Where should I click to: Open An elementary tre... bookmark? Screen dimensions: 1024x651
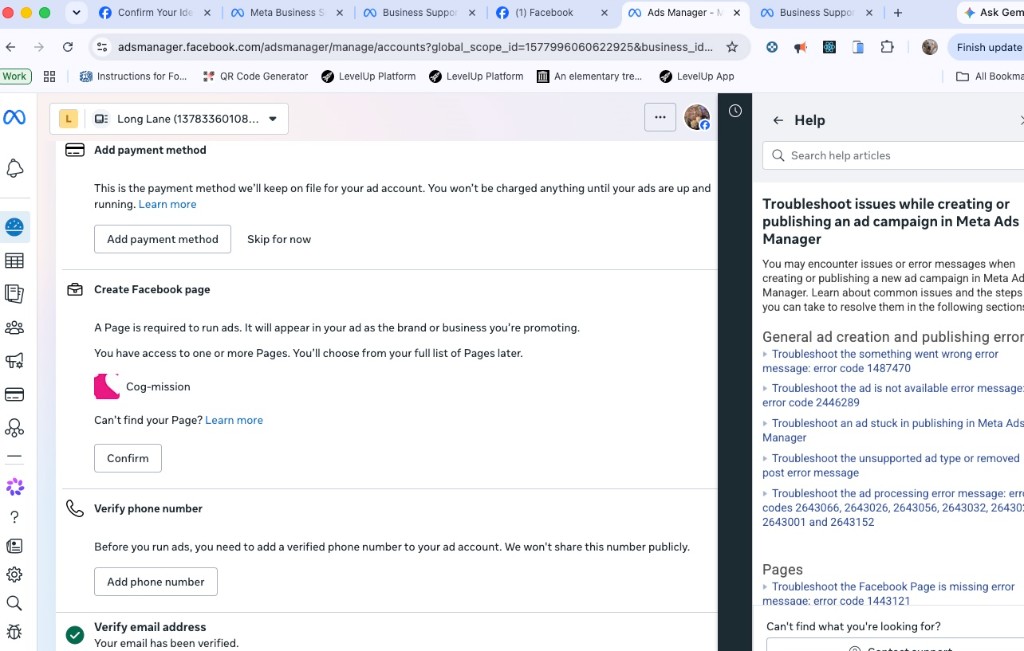589,76
